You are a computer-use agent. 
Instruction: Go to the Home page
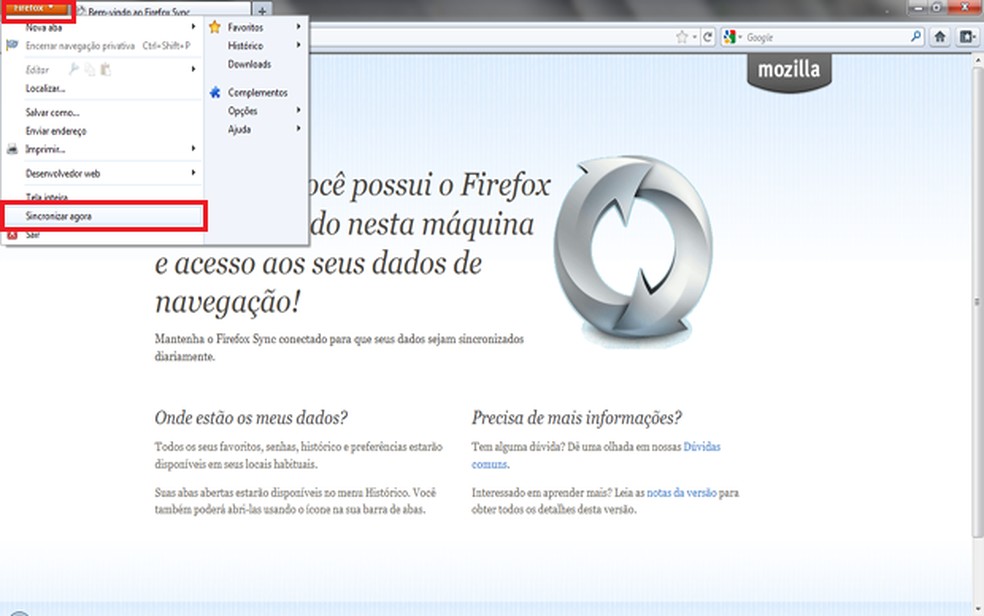pos(939,37)
